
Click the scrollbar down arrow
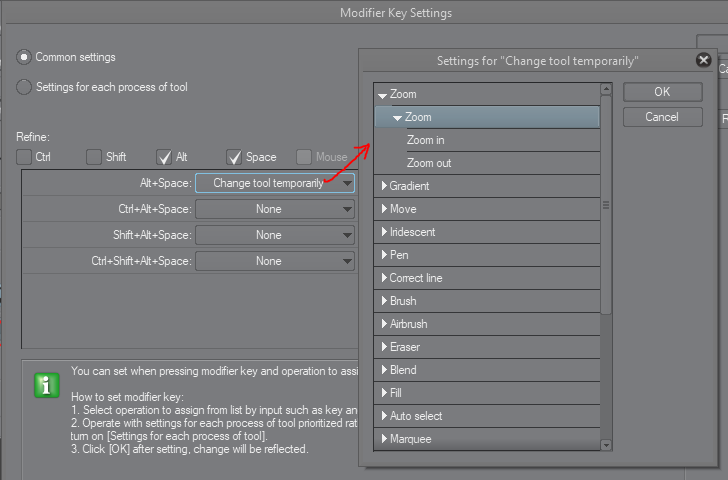click(606, 444)
